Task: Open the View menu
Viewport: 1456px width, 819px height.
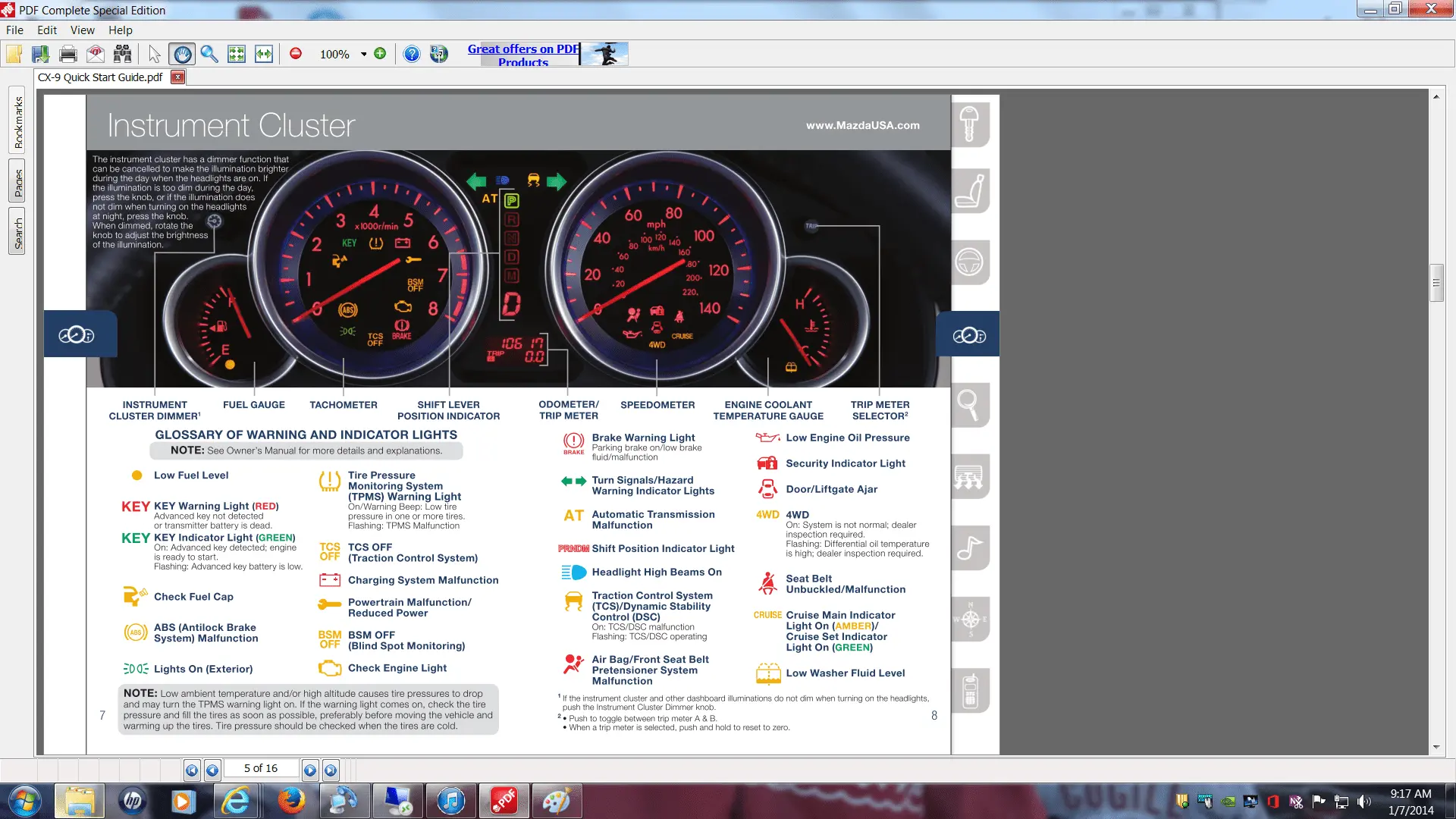Action: (82, 30)
